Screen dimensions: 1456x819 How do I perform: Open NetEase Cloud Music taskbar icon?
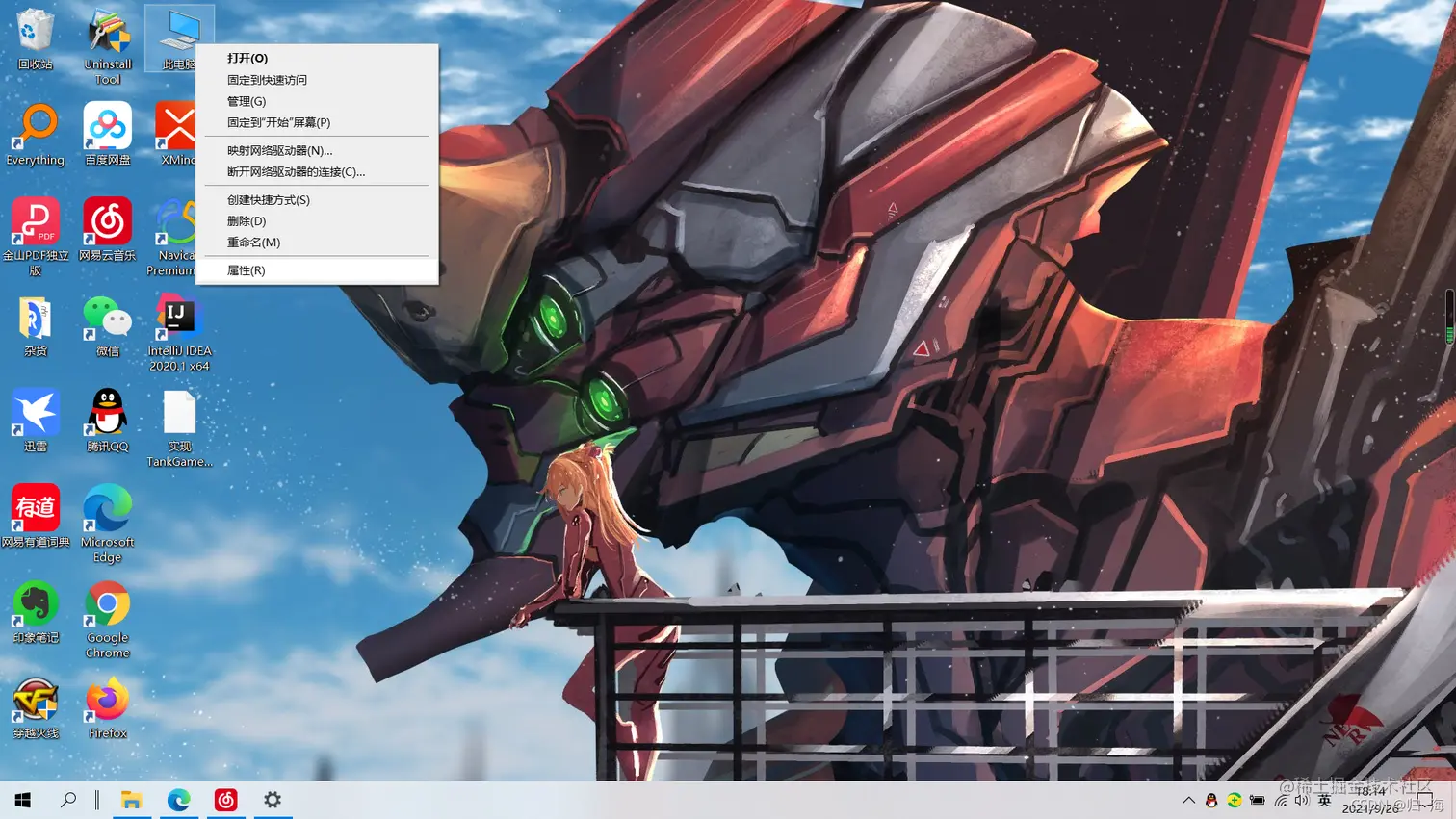coord(225,800)
